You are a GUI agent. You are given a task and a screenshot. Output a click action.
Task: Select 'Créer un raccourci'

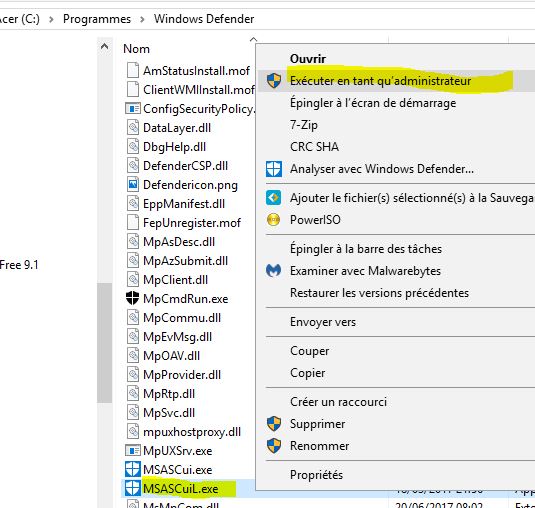click(x=338, y=402)
